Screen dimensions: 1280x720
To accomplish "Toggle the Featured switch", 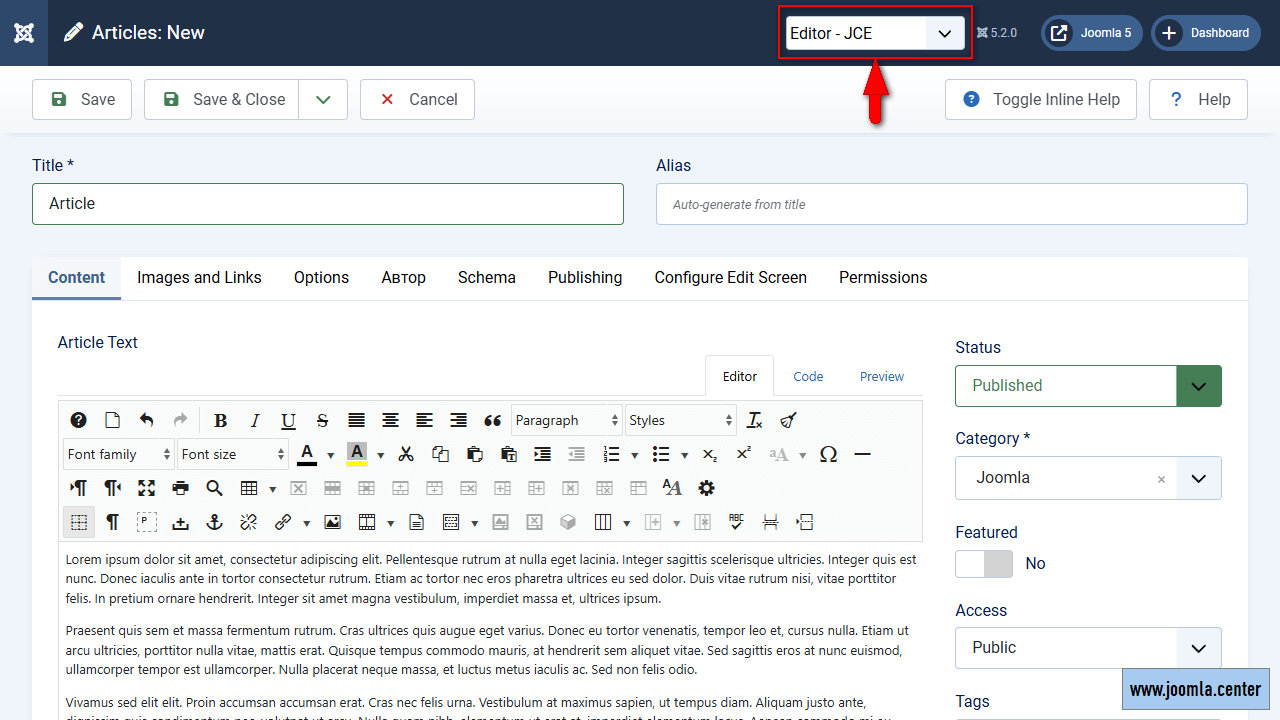I will pos(984,564).
